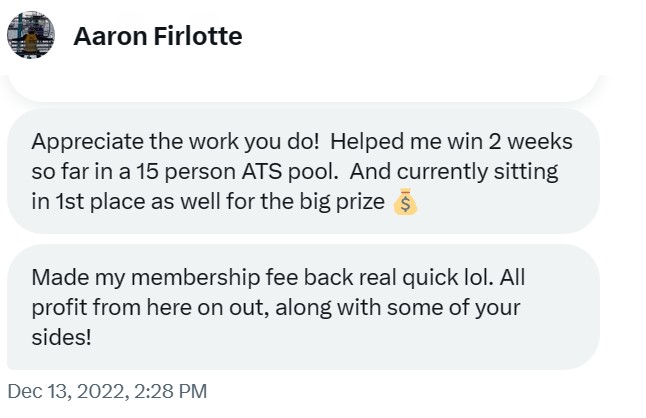Click the word "sides!" in last message
The width and height of the screenshot is (646, 418).
point(61,337)
